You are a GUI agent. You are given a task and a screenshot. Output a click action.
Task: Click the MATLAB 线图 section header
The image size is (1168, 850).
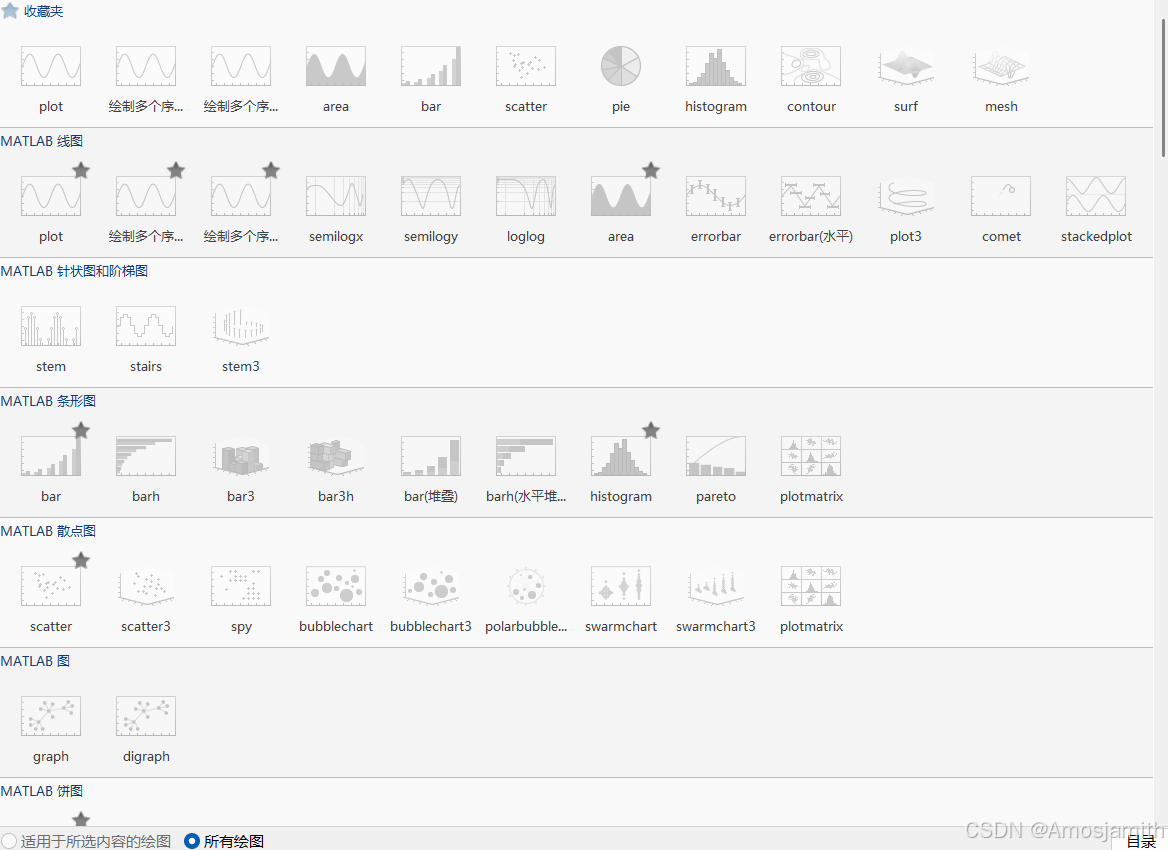point(42,141)
